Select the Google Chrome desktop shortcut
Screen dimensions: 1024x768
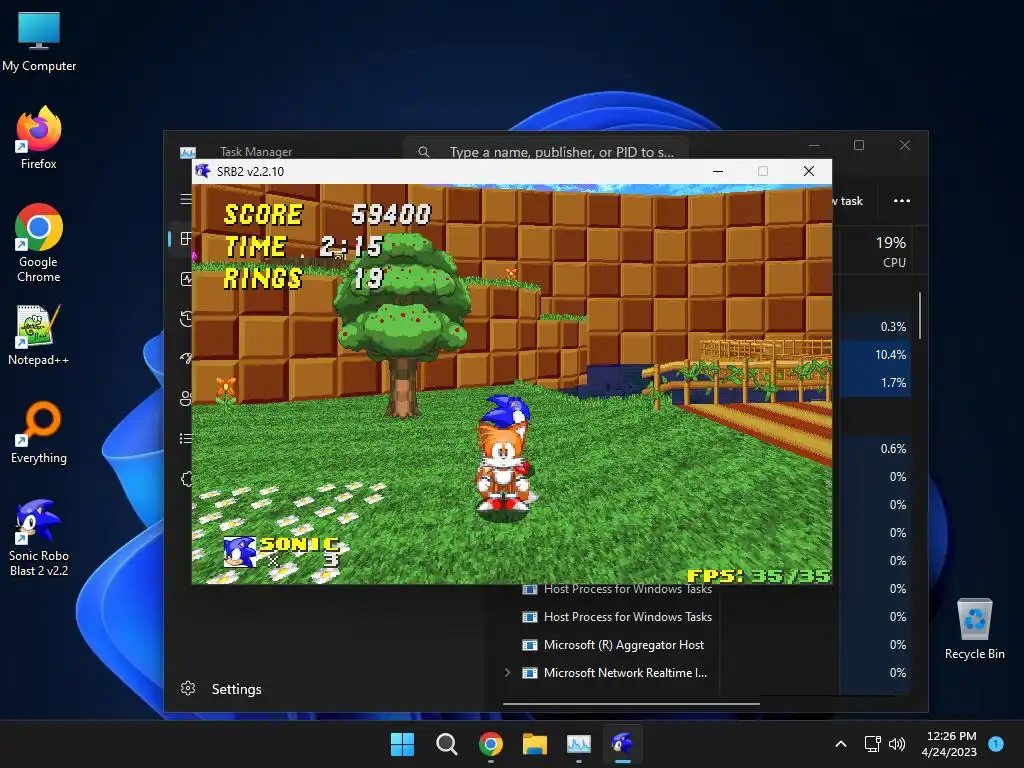(39, 243)
